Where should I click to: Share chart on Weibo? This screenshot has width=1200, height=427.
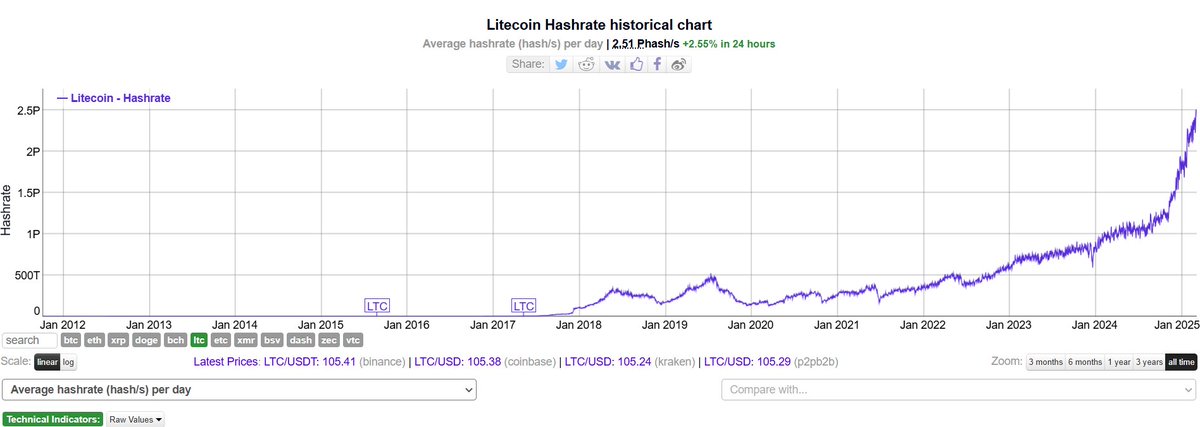(680, 64)
